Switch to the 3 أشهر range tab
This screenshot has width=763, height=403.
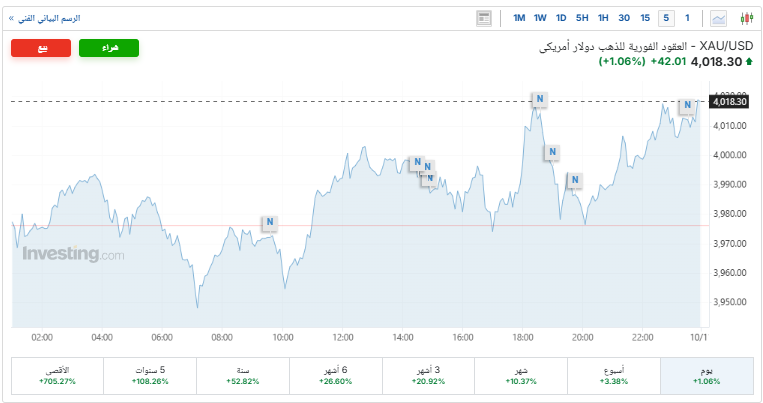428,375
